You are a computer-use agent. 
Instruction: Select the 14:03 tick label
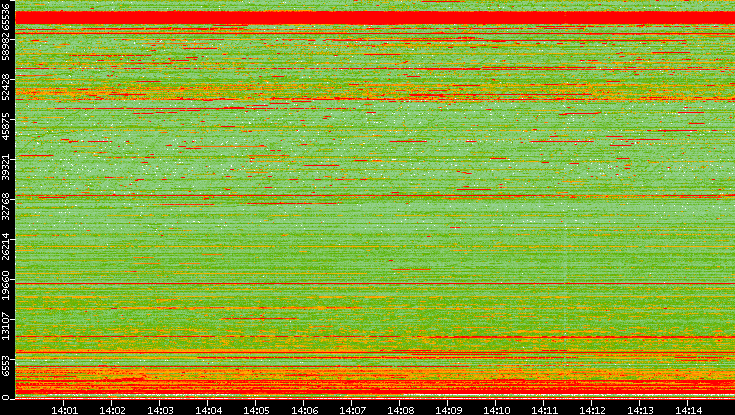160,410
